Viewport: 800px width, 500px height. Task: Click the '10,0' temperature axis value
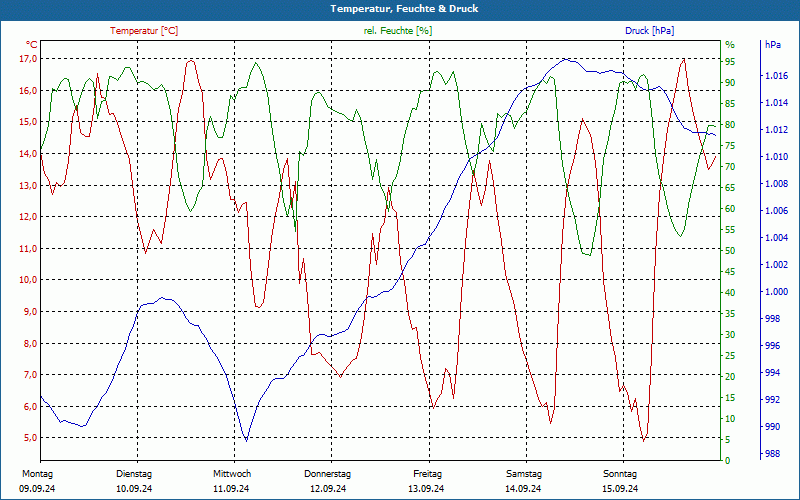pos(29,280)
